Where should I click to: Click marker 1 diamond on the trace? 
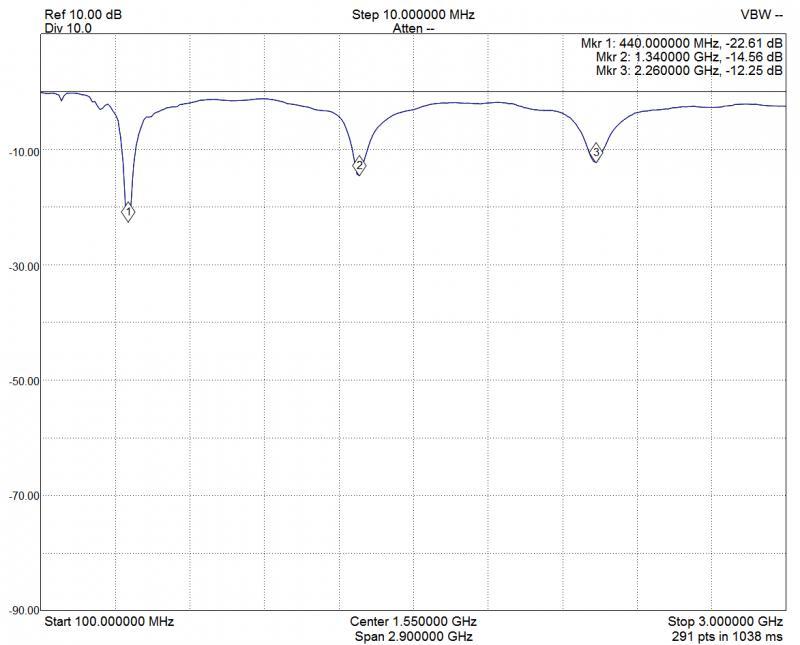click(x=128, y=212)
